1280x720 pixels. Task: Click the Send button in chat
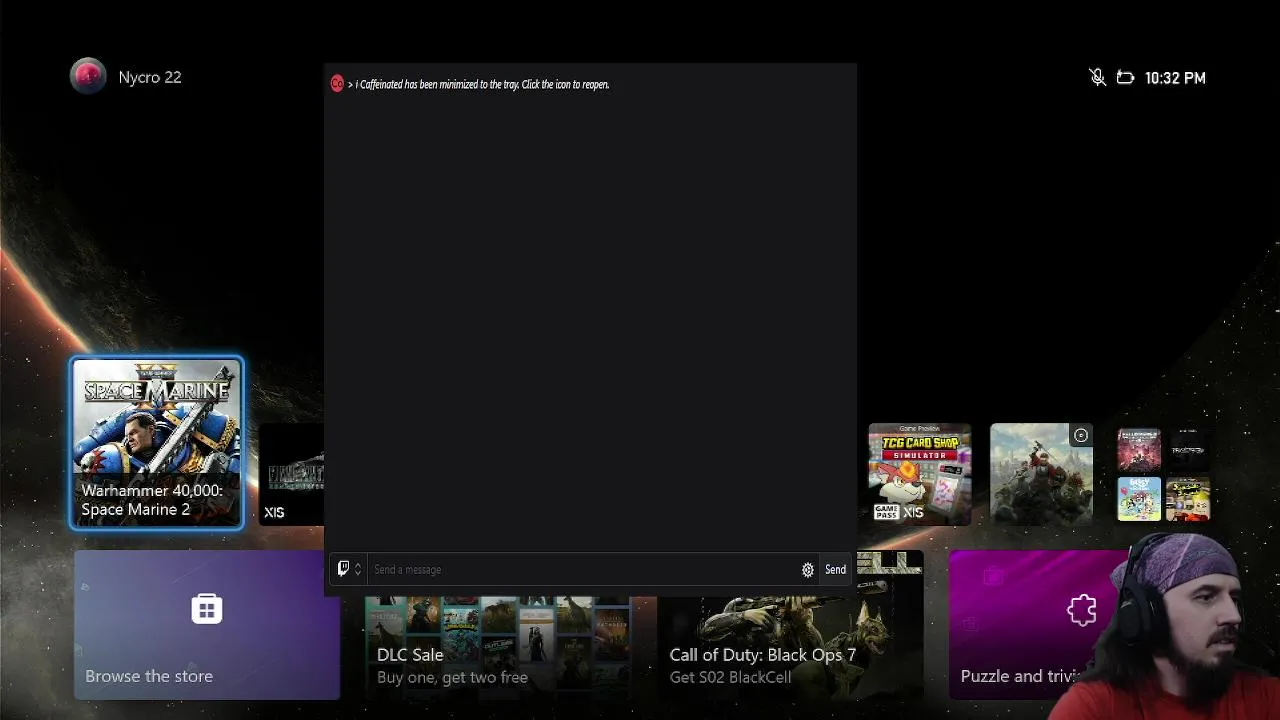click(835, 569)
